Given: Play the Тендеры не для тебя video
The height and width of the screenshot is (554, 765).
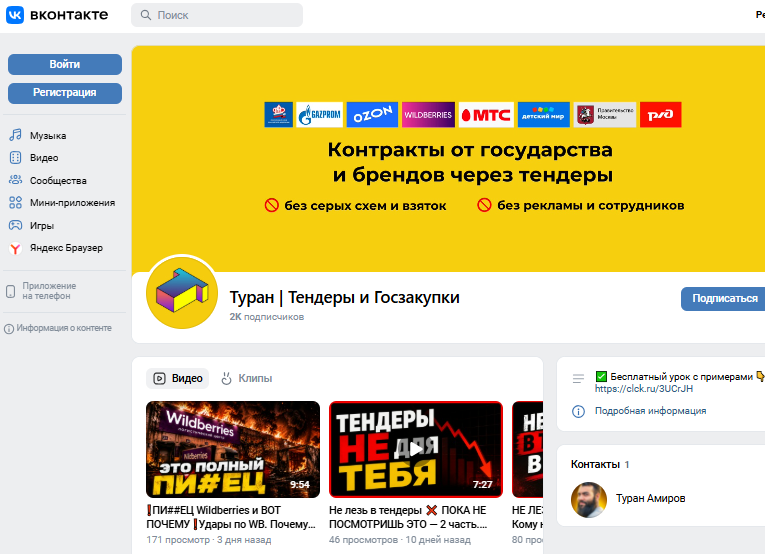Looking at the screenshot, I should coord(416,449).
